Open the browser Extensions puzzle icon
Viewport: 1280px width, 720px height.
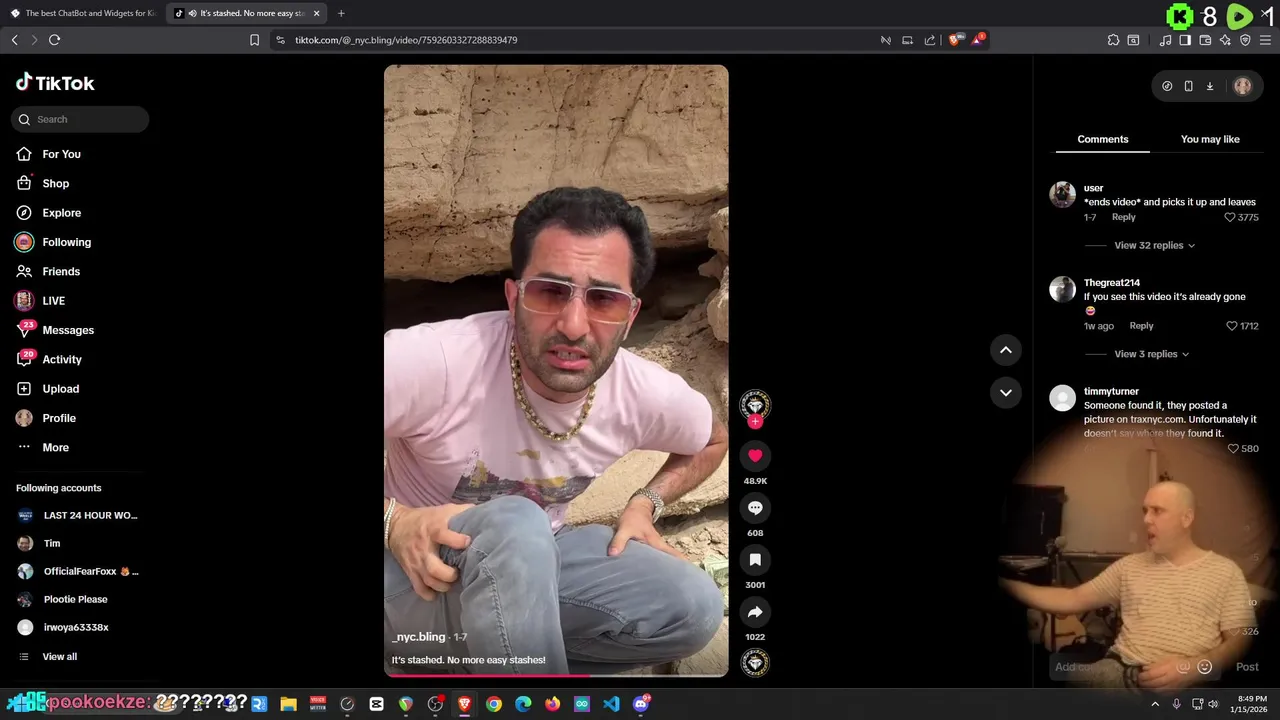[1113, 40]
